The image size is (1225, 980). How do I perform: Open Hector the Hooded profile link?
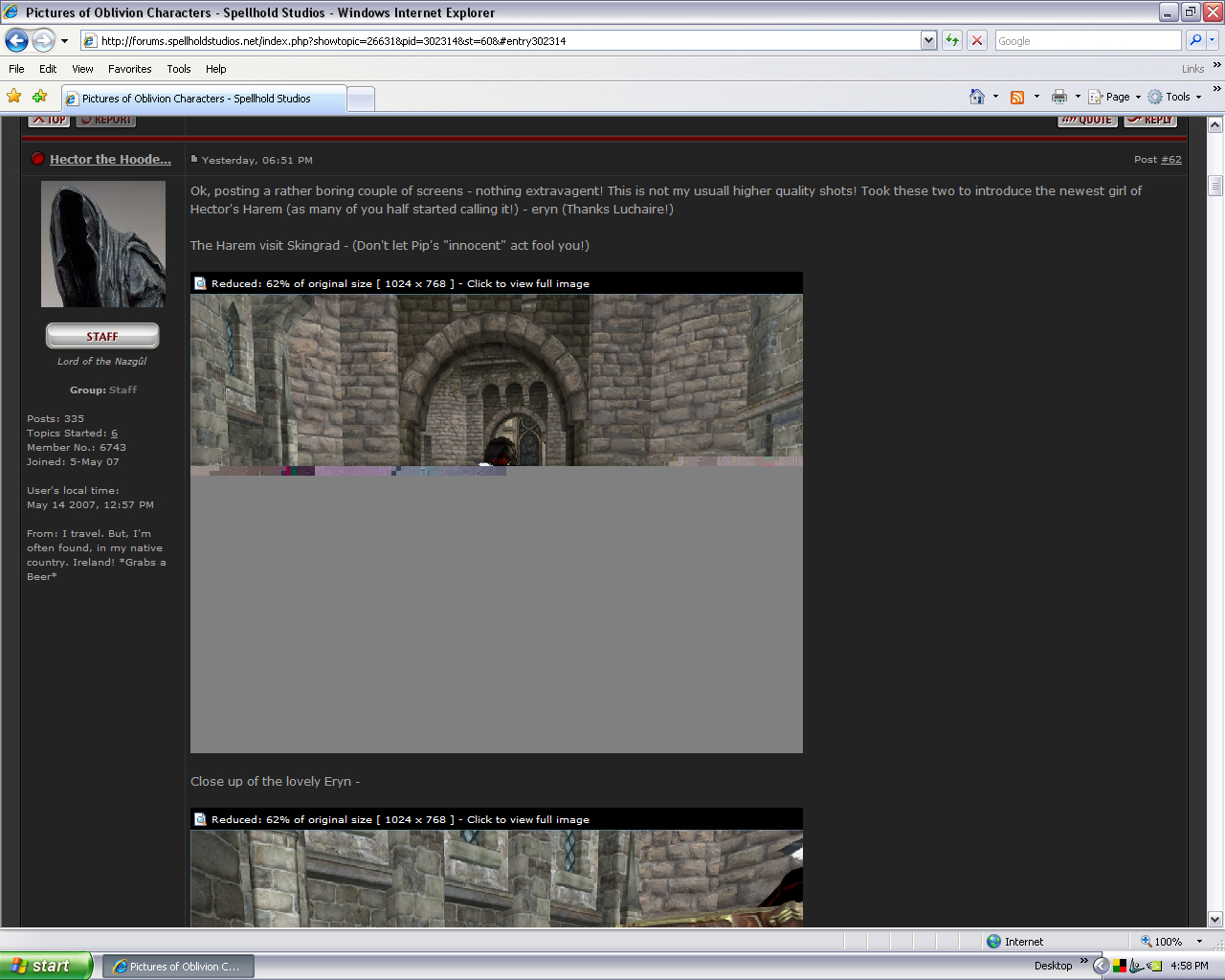(x=110, y=160)
